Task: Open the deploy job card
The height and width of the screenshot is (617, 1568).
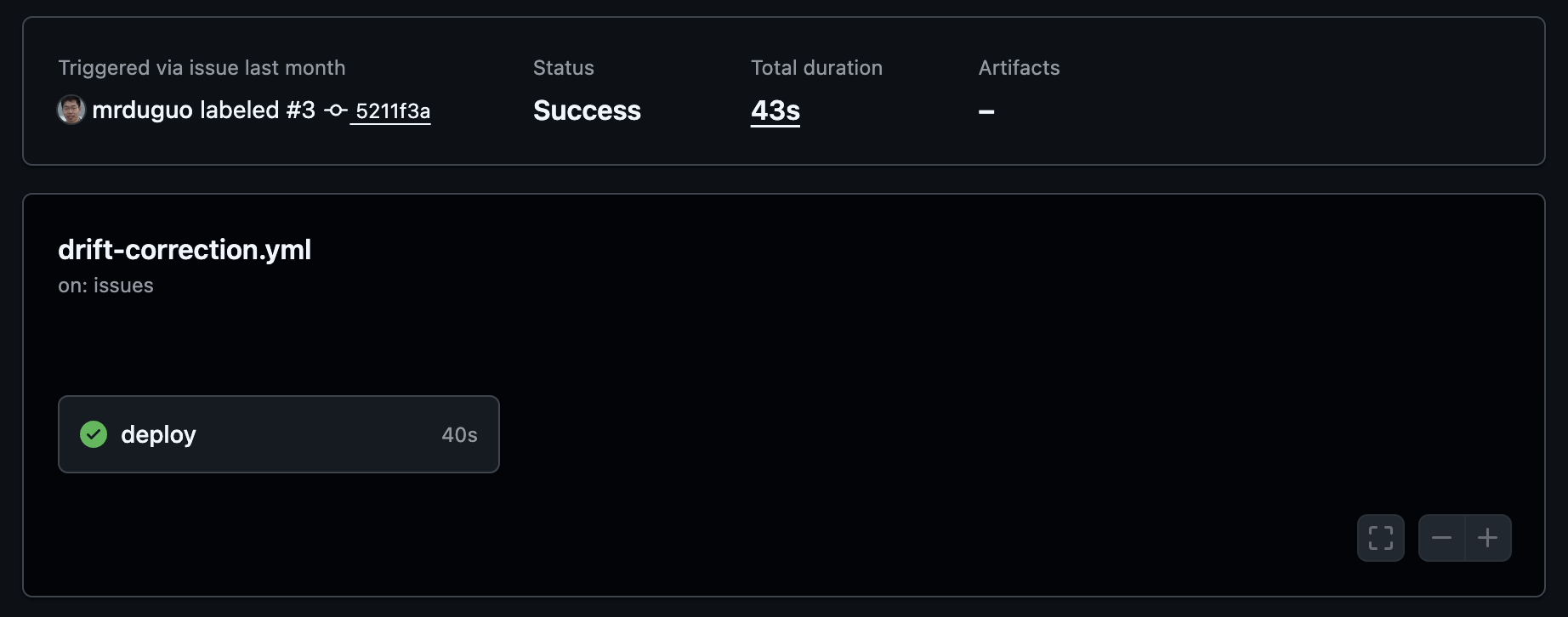Action: (278, 434)
